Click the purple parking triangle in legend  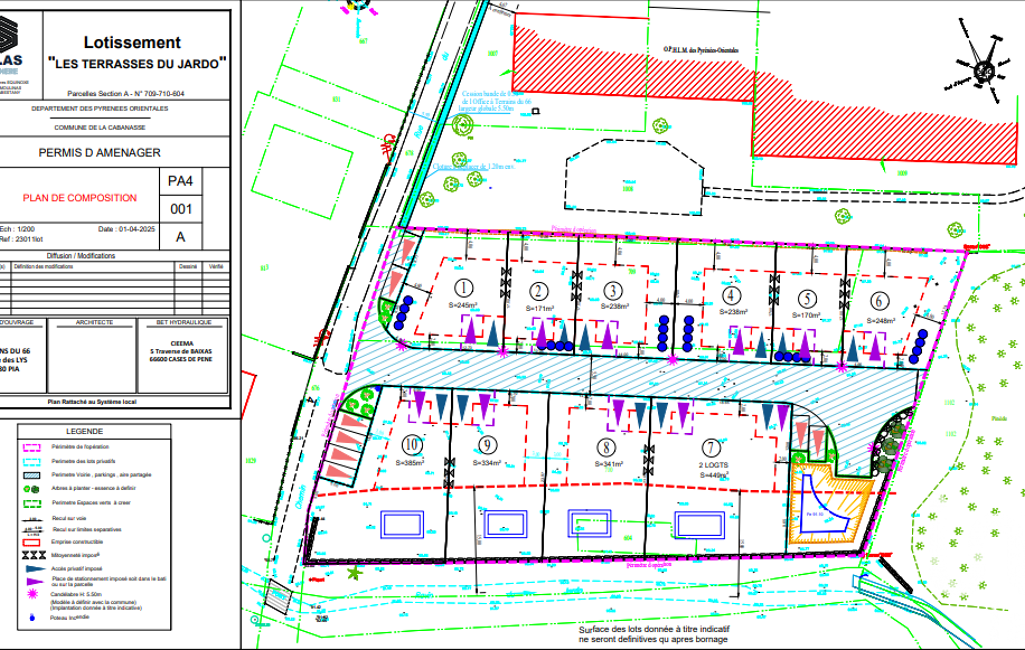click(35, 580)
